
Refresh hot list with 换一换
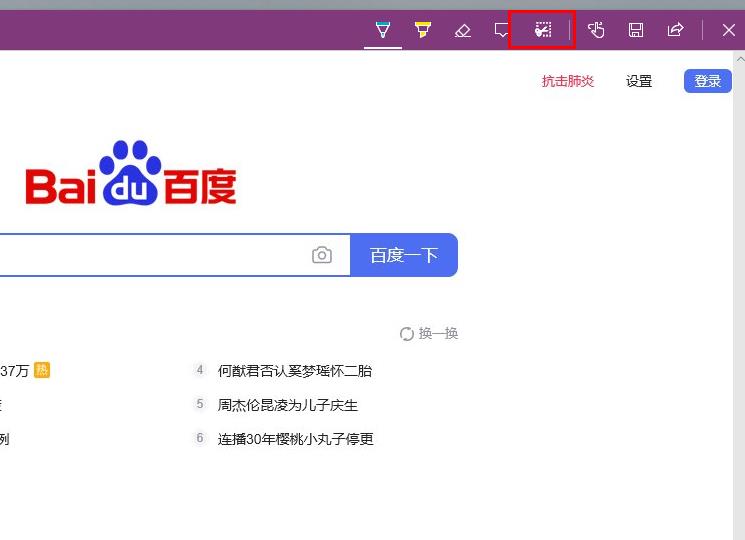pyautogui.click(x=429, y=333)
